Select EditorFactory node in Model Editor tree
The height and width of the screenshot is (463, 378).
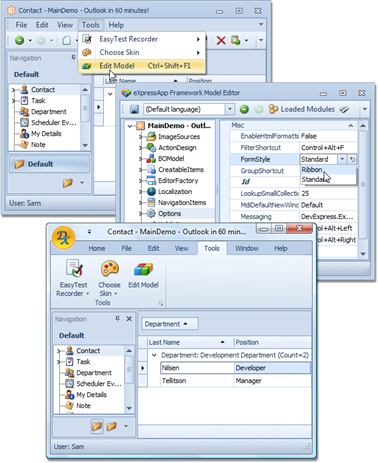tap(178, 181)
